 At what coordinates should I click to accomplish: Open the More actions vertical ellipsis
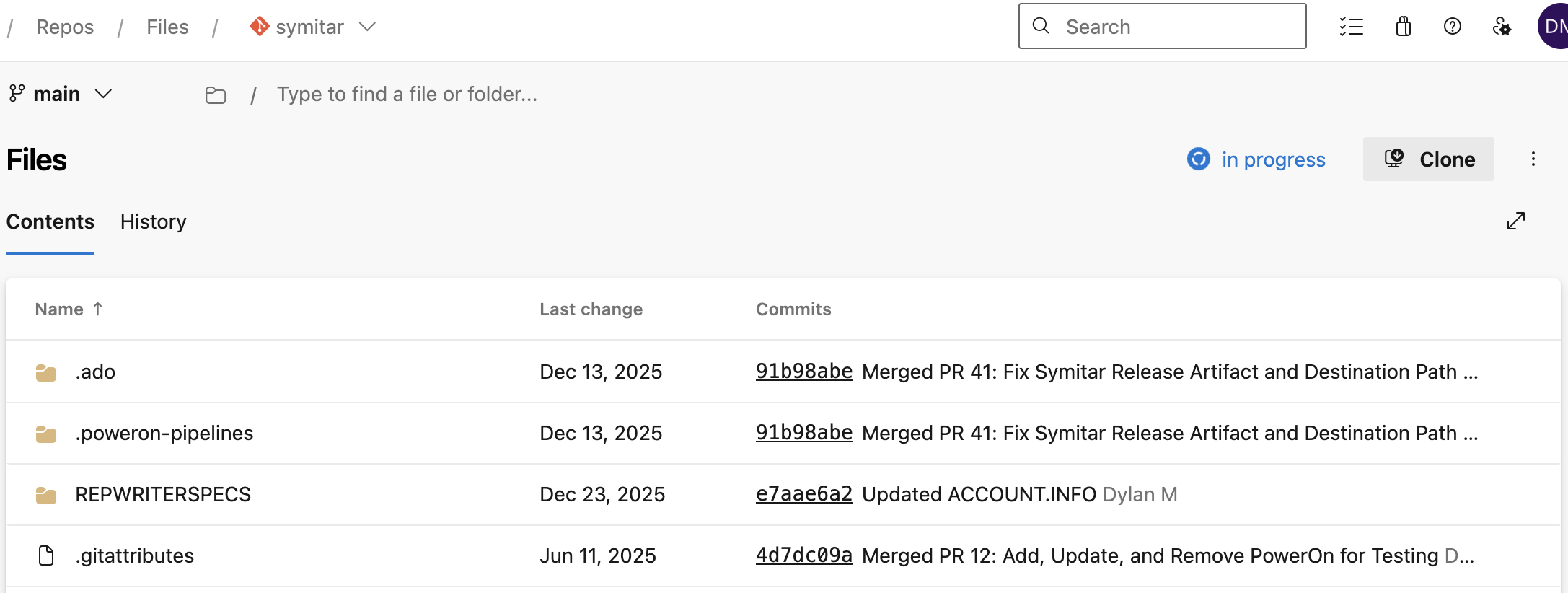click(x=1533, y=159)
